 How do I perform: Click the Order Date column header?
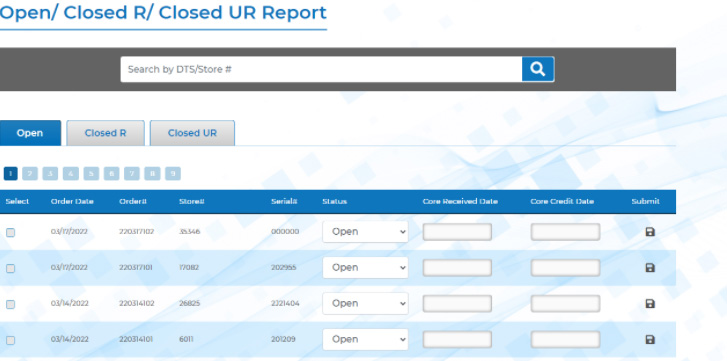(72, 202)
